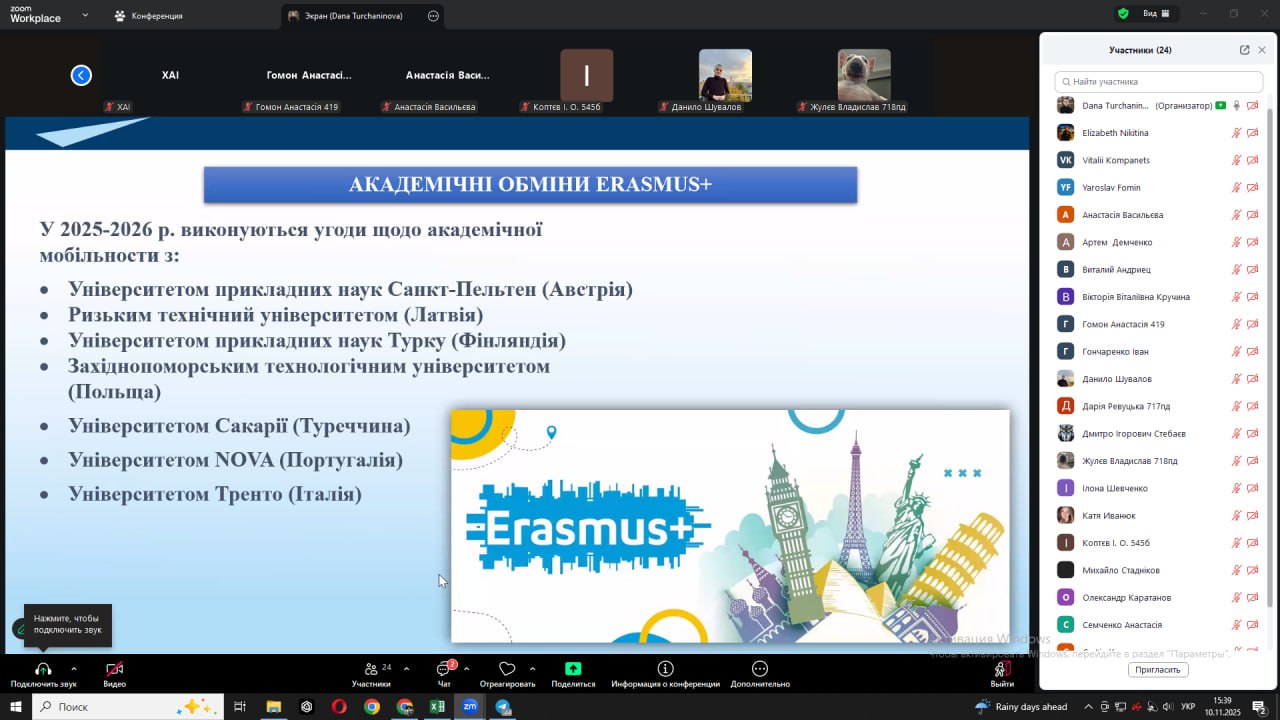
Task: Click the Вид view button
Action: (x=1156, y=14)
